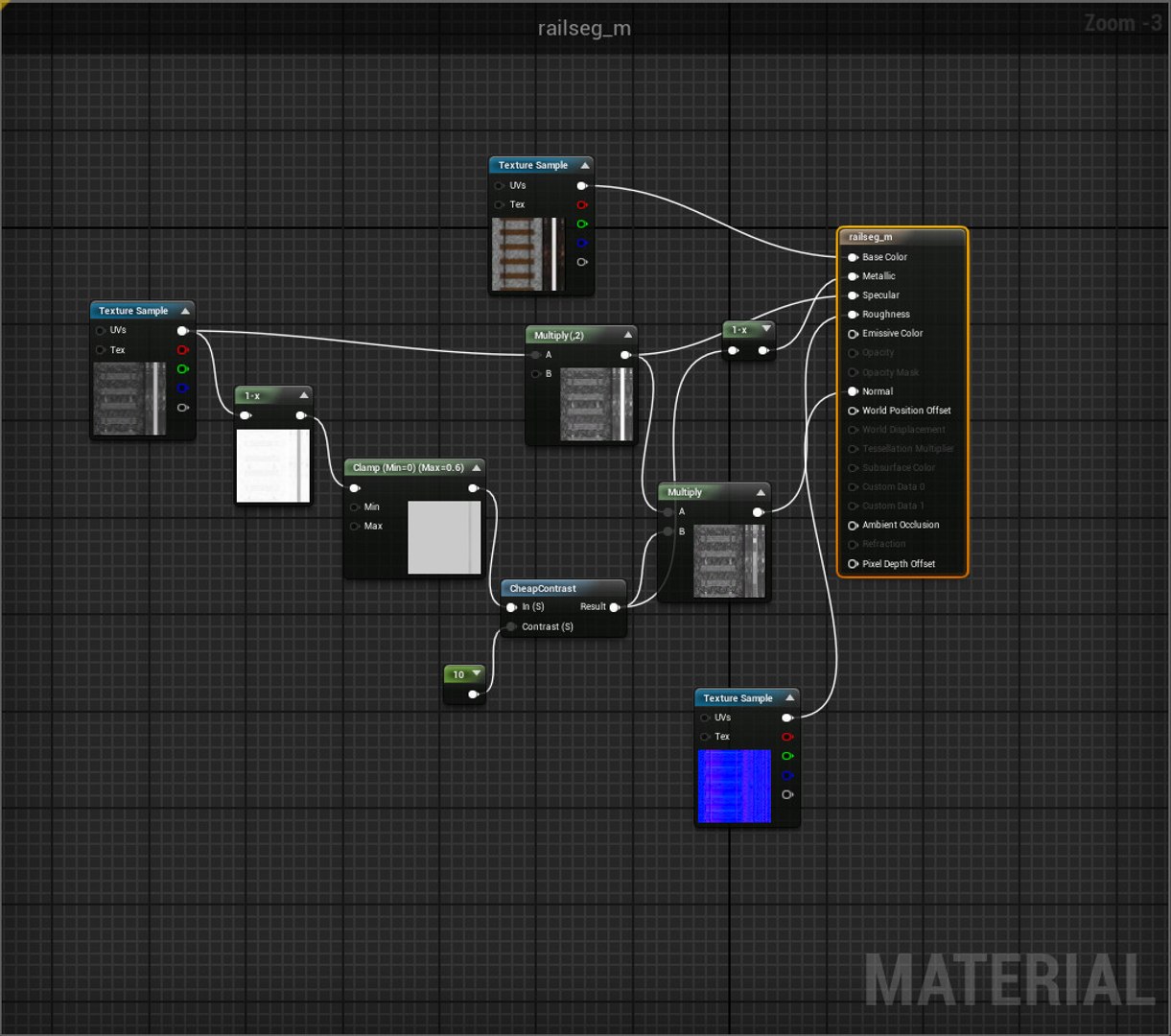Click the A input pin on plain Multiply node

[668, 512]
